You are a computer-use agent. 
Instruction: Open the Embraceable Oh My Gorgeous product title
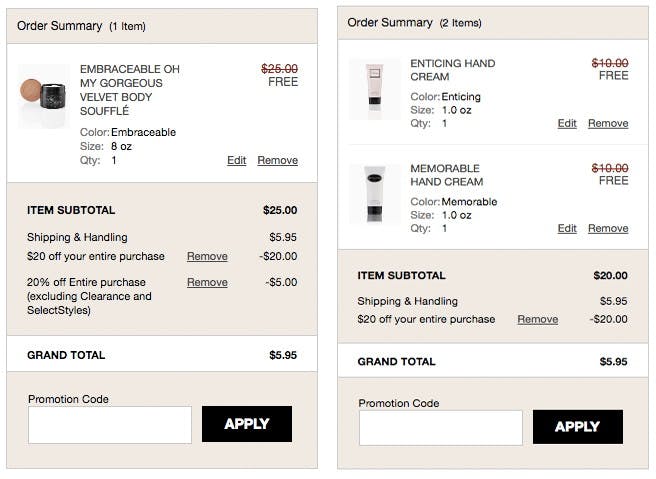coord(130,90)
